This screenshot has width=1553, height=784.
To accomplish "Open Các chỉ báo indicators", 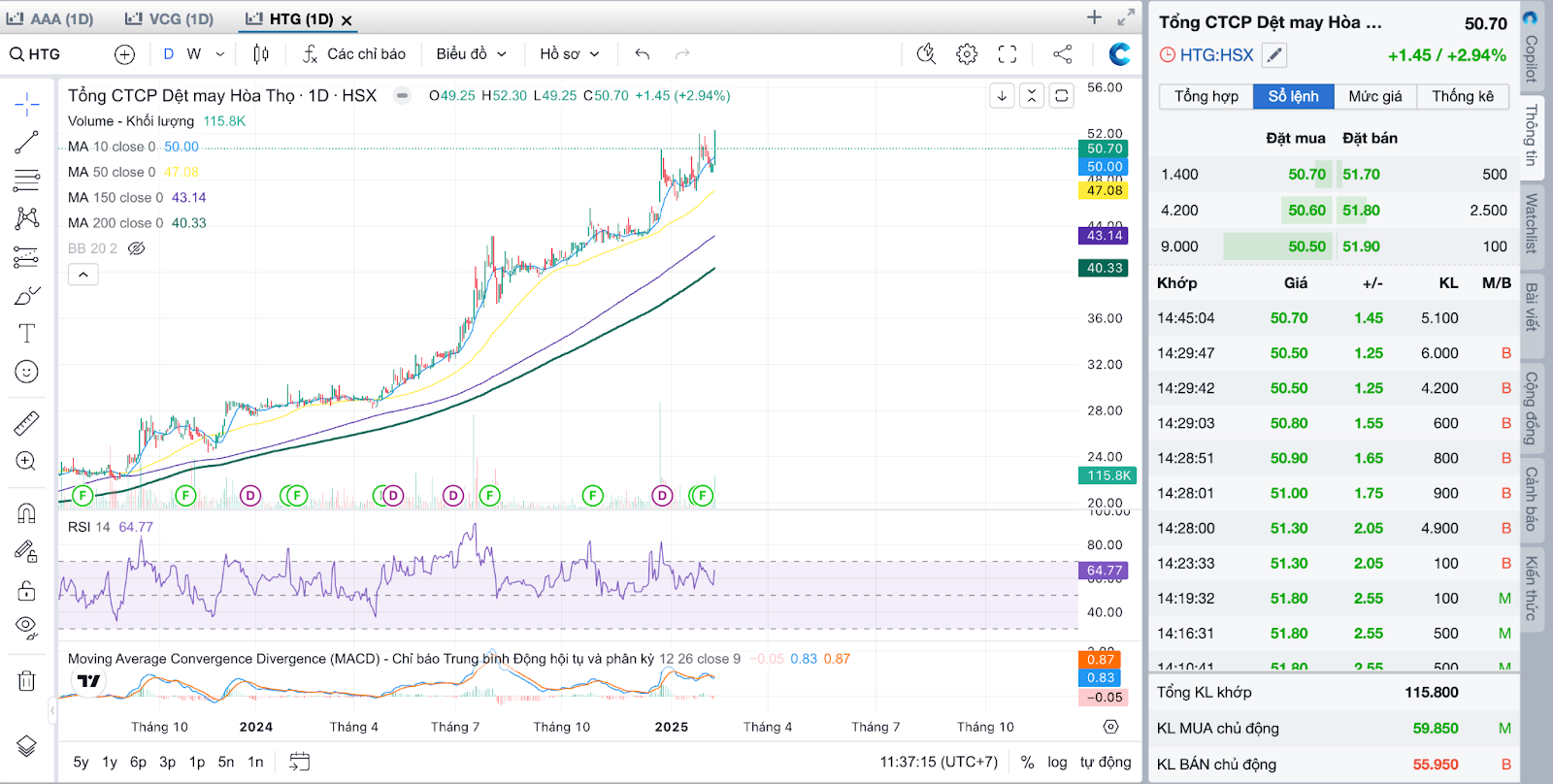I will 354,54.
